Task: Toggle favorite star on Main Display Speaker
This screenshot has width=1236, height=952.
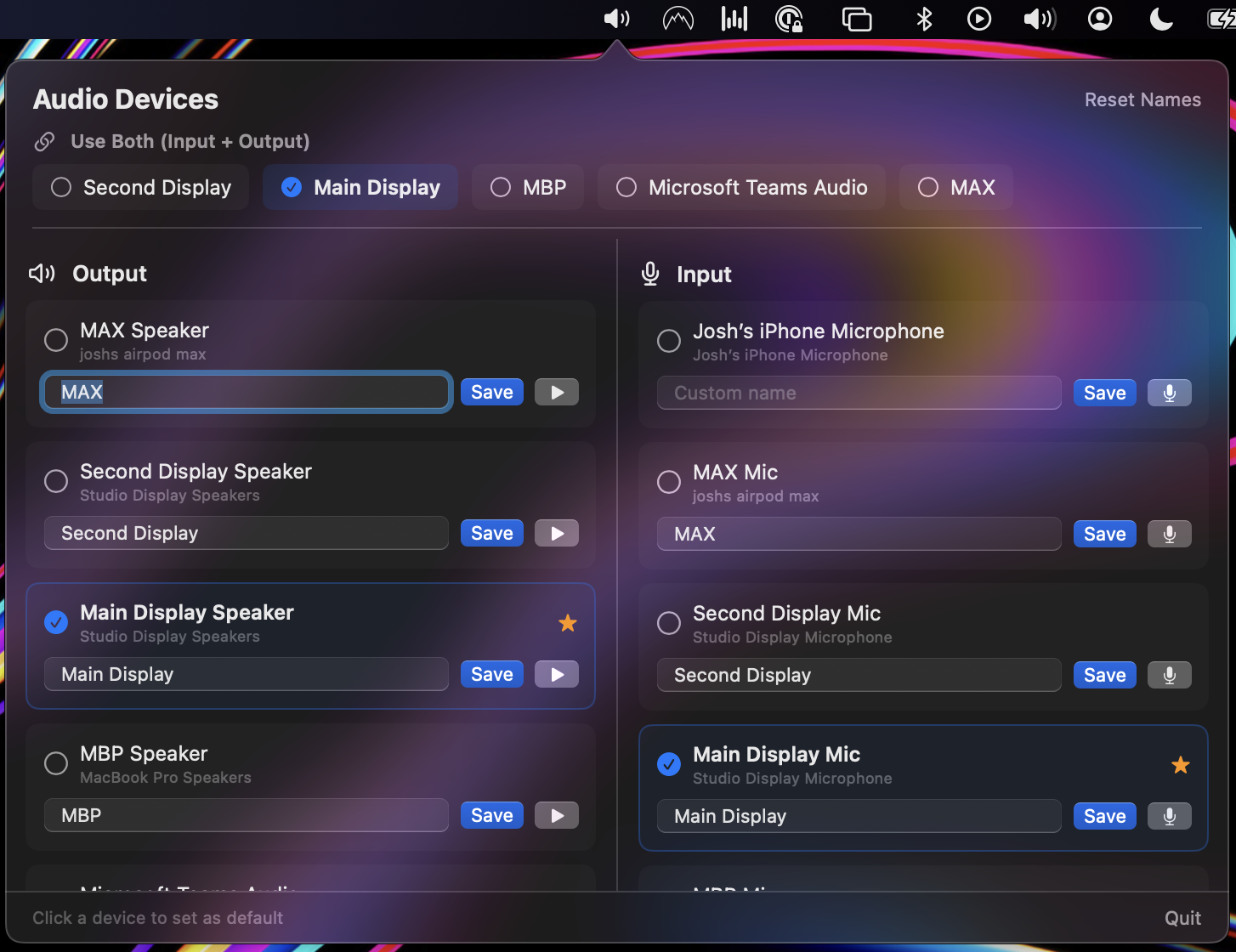Action: click(567, 623)
